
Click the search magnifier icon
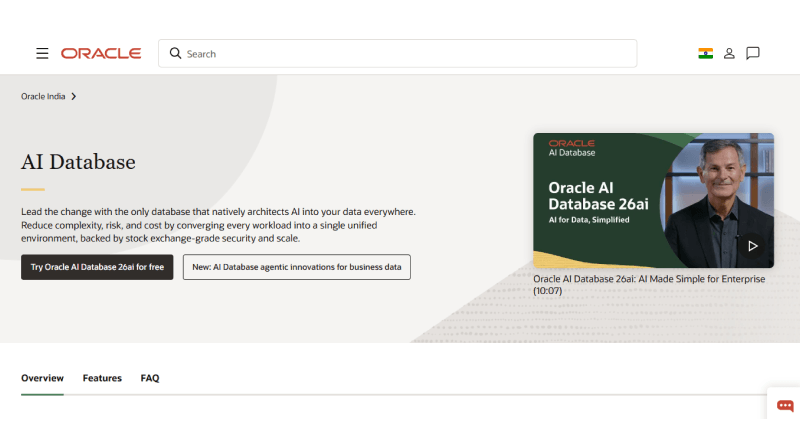click(176, 53)
